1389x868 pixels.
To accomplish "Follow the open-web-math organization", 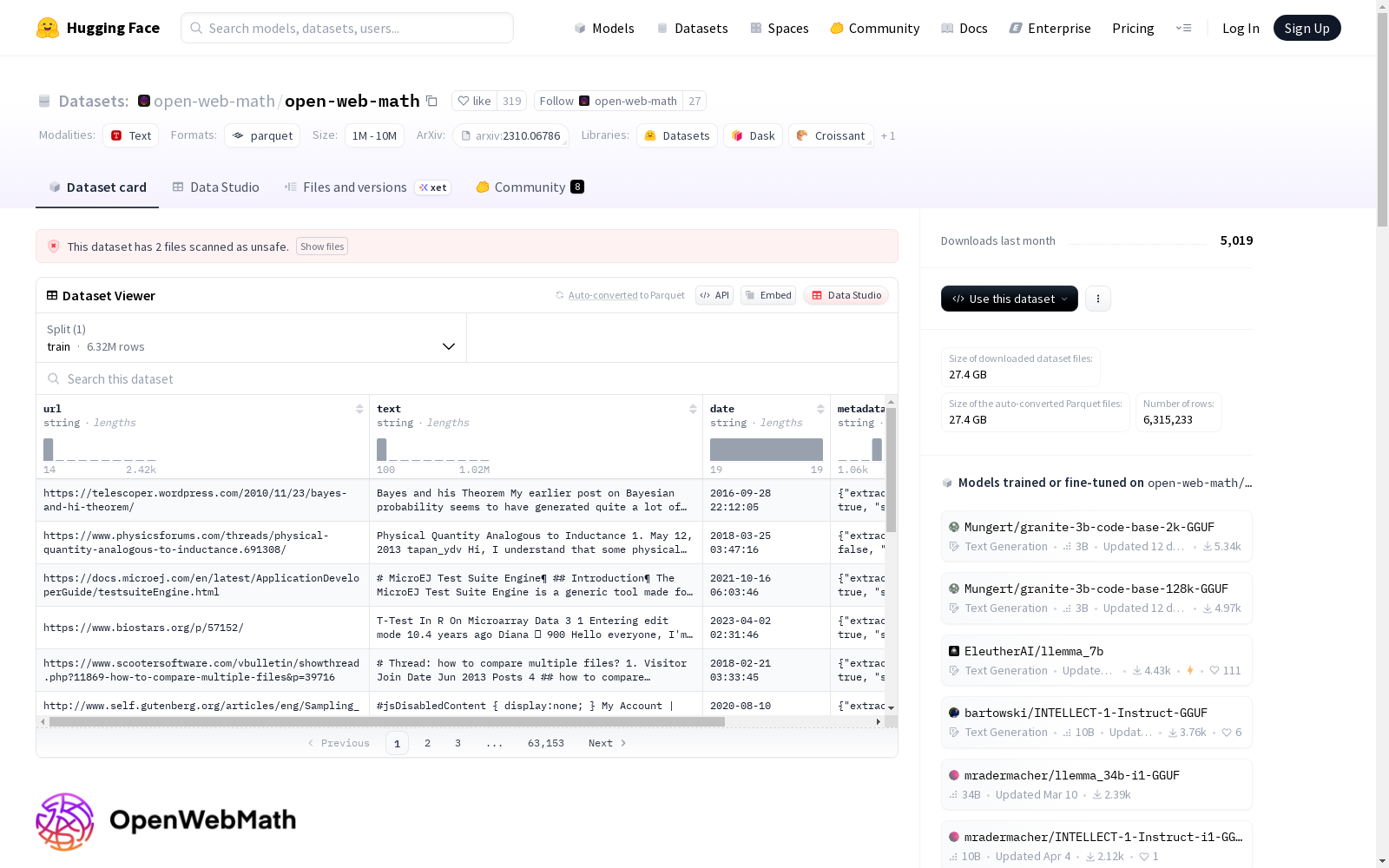I will [x=609, y=101].
